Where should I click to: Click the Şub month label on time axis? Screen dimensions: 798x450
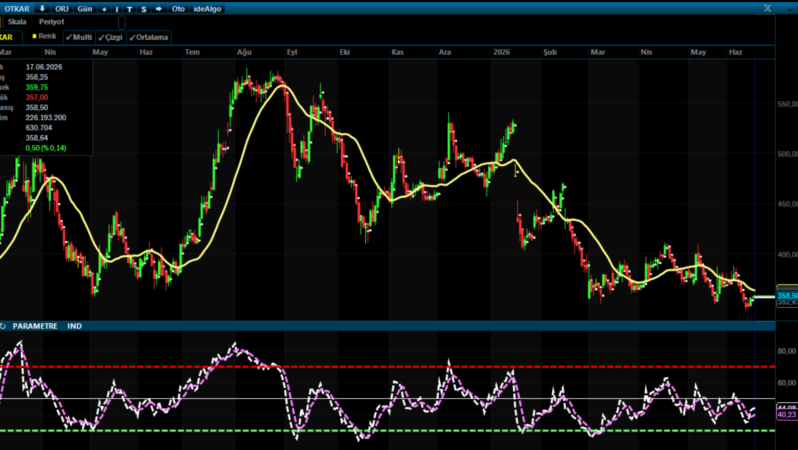click(x=550, y=52)
